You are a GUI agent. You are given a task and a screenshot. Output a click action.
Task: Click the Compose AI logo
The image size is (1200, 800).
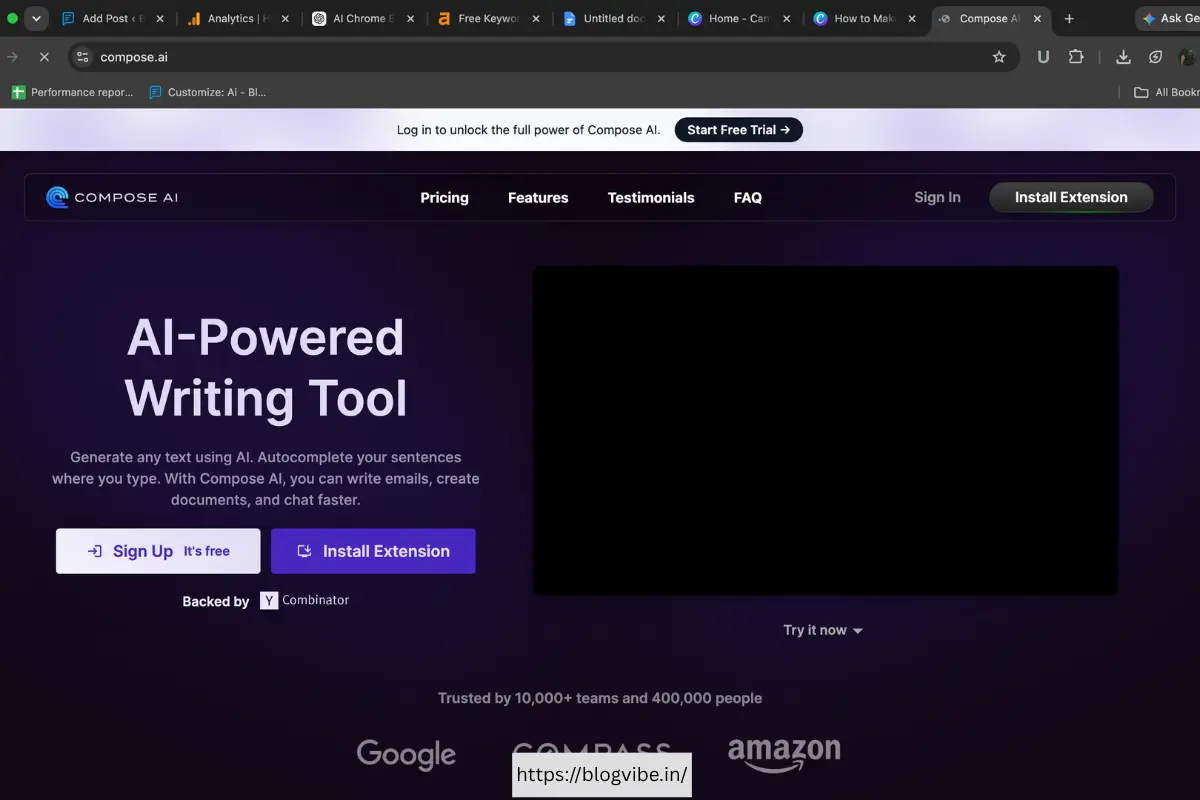pyautogui.click(x=112, y=197)
